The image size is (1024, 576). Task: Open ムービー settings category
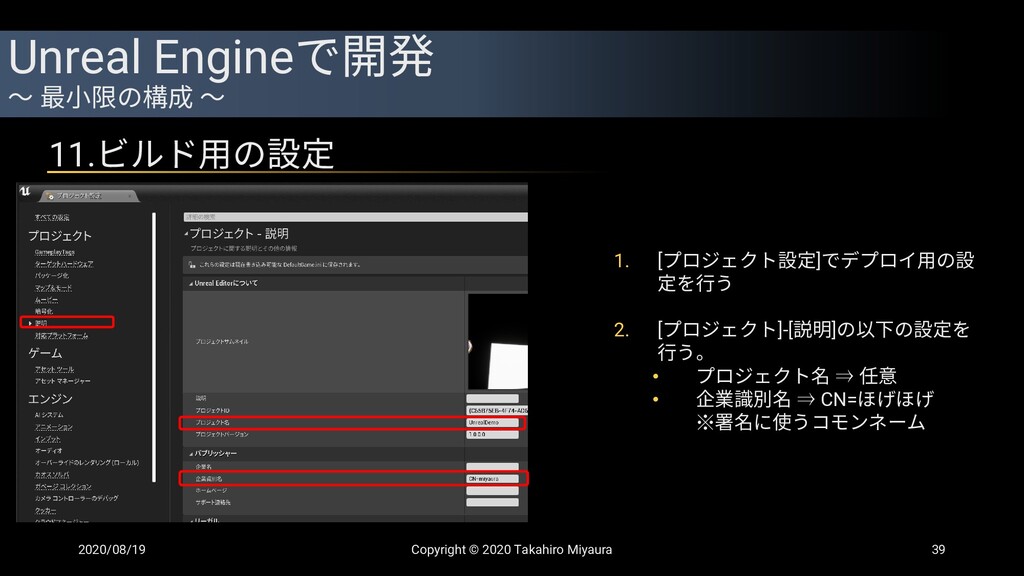[x=46, y=300]
